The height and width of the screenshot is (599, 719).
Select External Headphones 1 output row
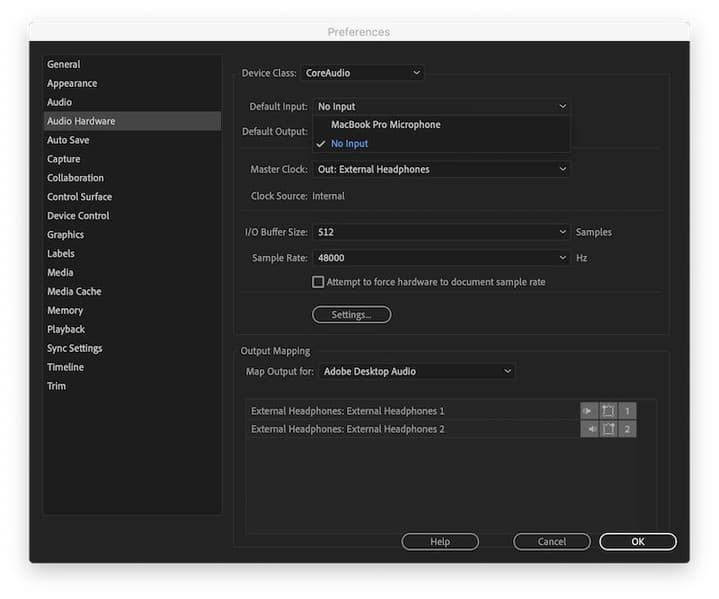tap(348, 411)
